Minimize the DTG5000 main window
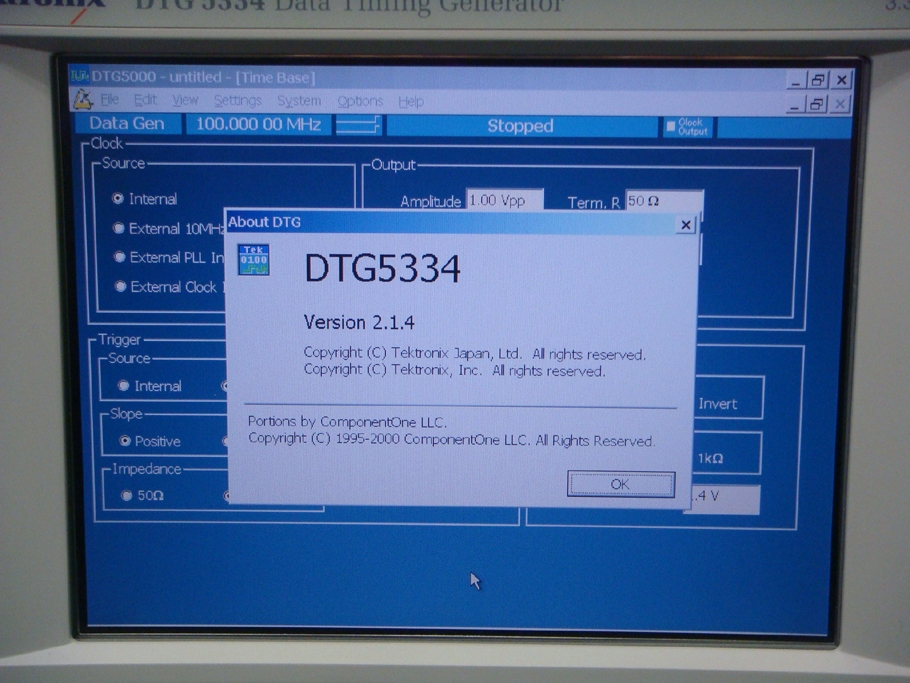Screen dimensions: 910x683 (795, 80)
